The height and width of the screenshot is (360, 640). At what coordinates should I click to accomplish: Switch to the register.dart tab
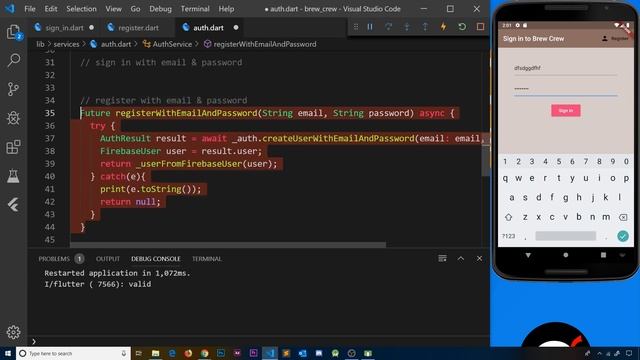click(x=138, y=28)
